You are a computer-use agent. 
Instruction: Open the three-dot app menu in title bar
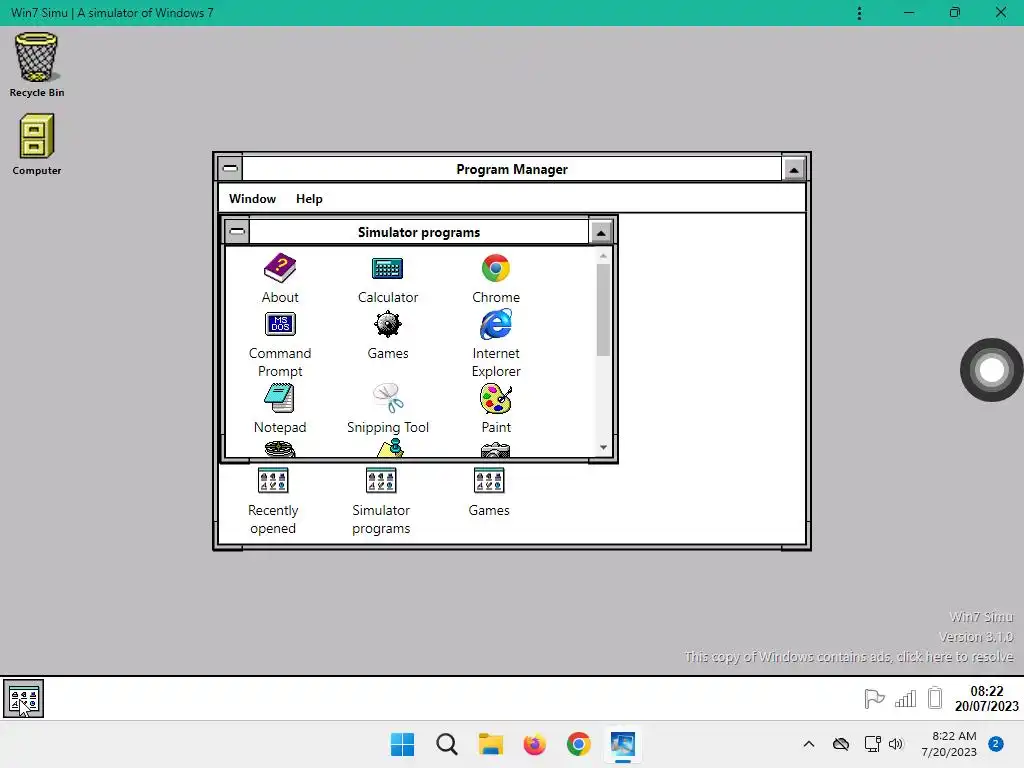[859, 13]
